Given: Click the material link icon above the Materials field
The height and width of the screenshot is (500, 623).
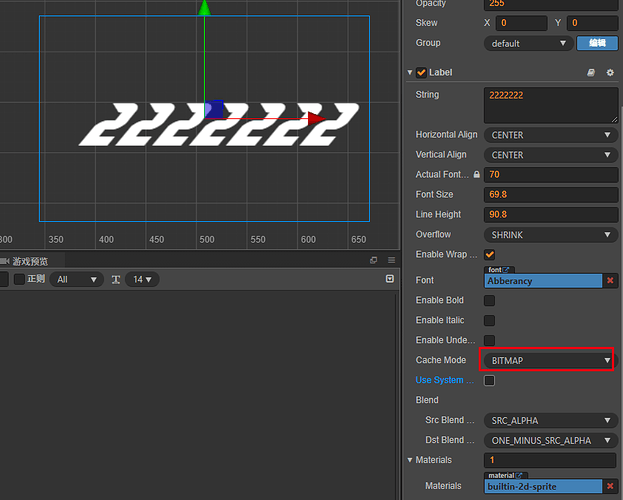Looking at the screenshot, I should [519, 475].
